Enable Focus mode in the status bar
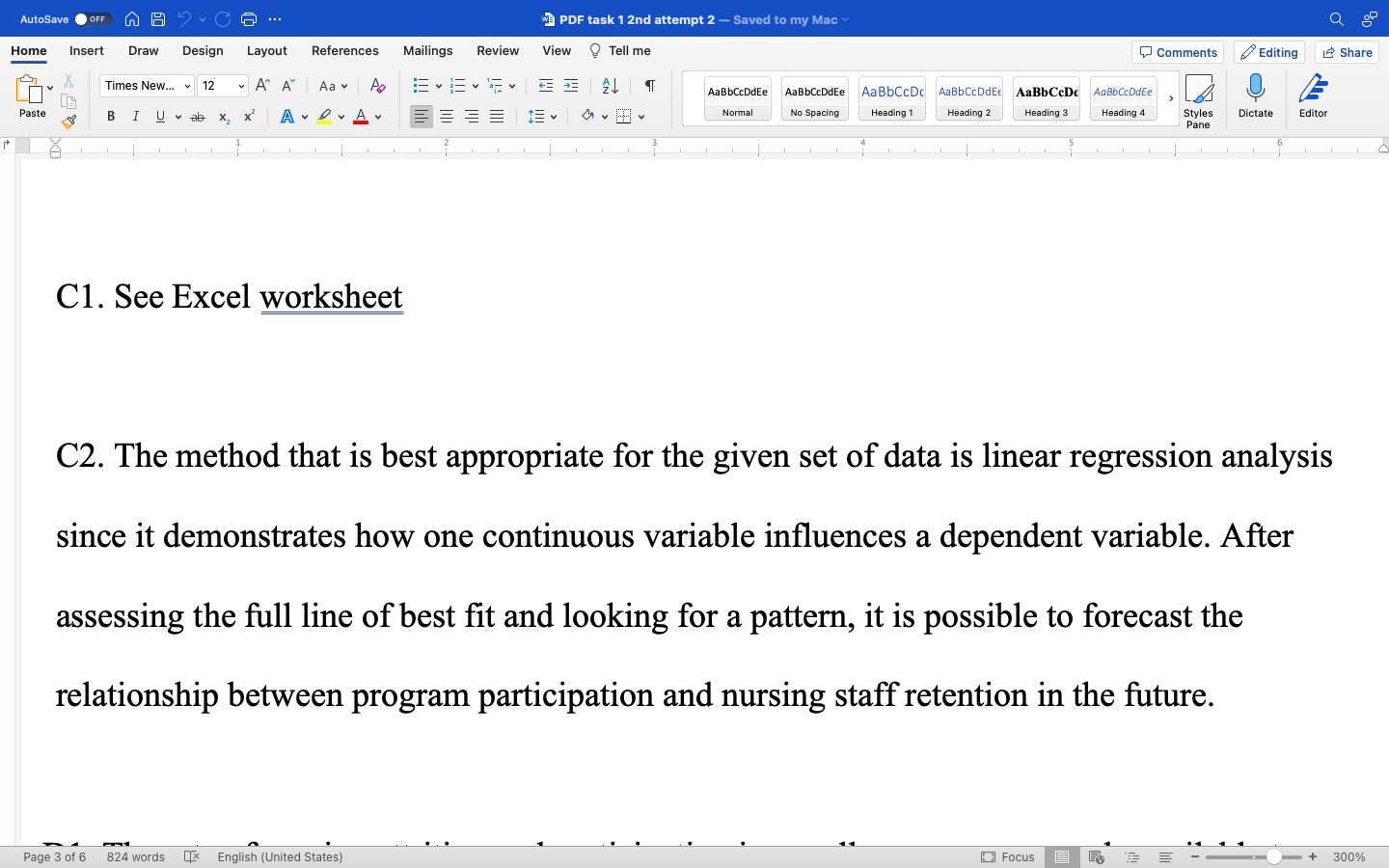The width and height of the screenshot is (1389, 868). click(x=1008, y=856)
